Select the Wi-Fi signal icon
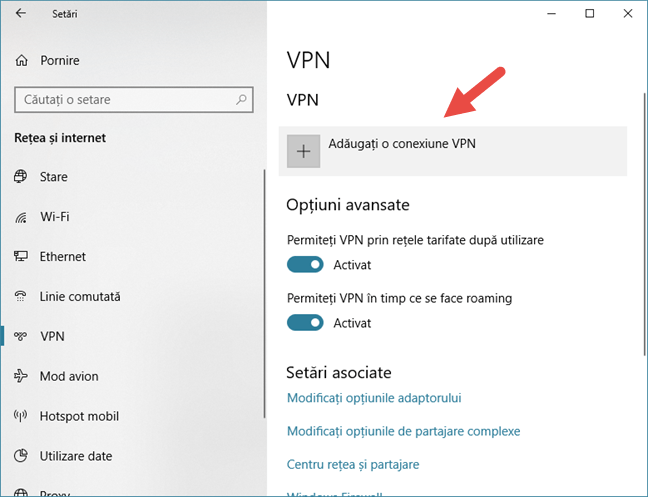Viewport: 648px width, 497px height. [x=21, y=216]
